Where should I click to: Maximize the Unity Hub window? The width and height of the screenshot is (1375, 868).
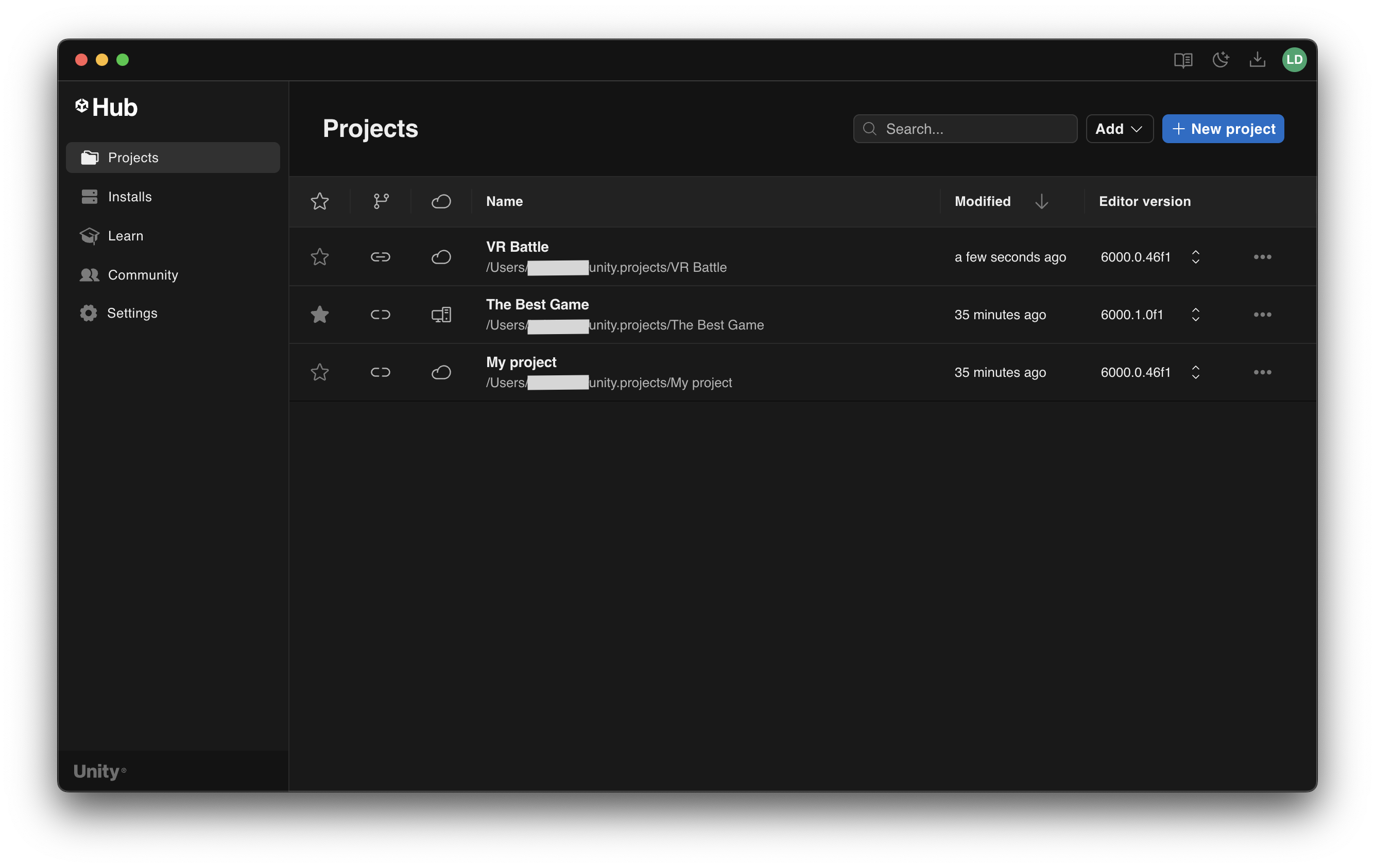(123, 60)
